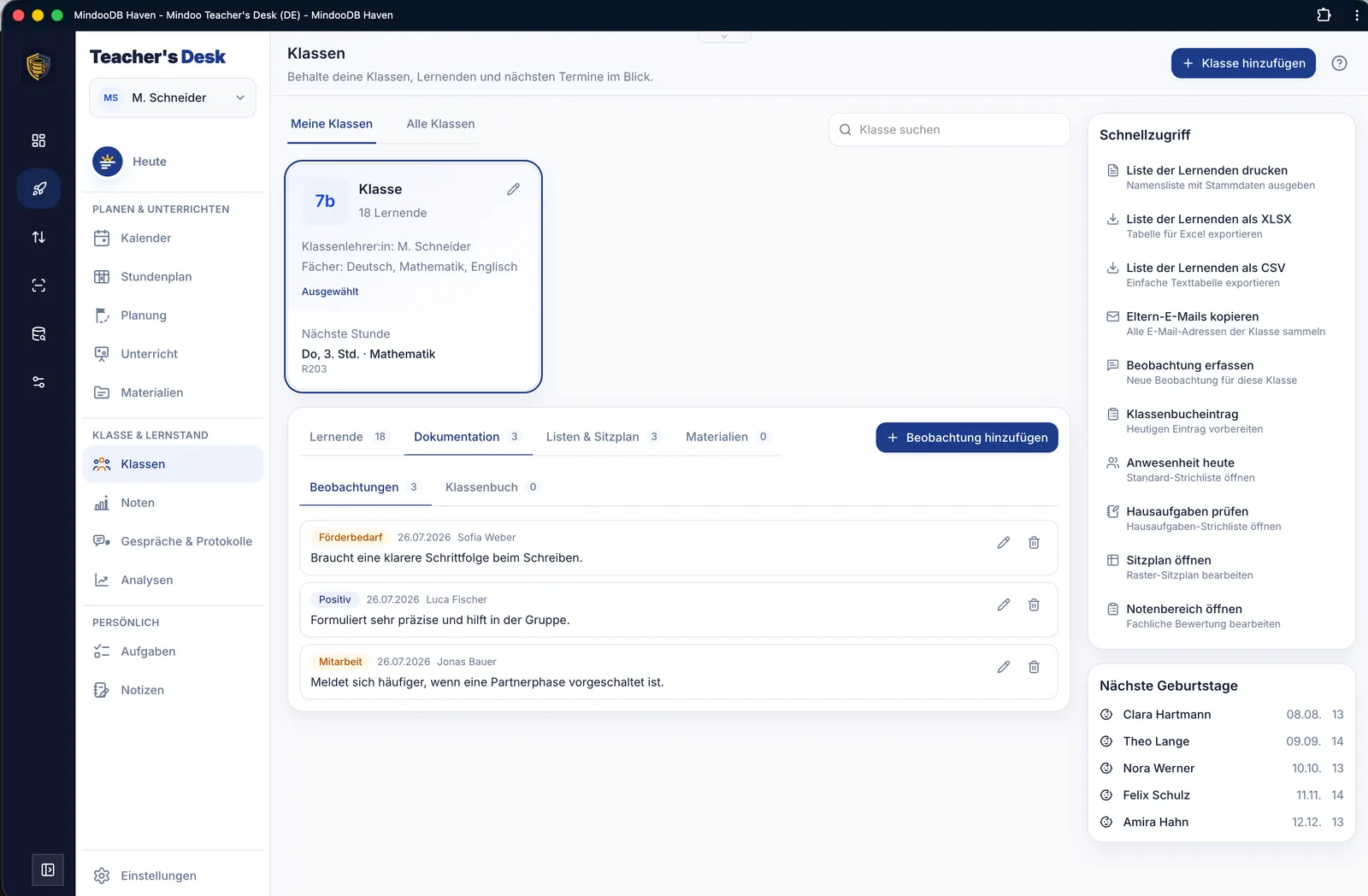Click Eltern-E-Mails kopieren
This screenshot has width=1368, height=896.
1221,323
